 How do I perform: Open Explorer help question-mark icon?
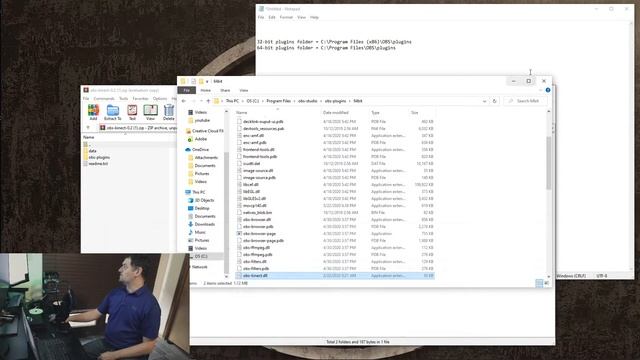[x=548, y=90]
